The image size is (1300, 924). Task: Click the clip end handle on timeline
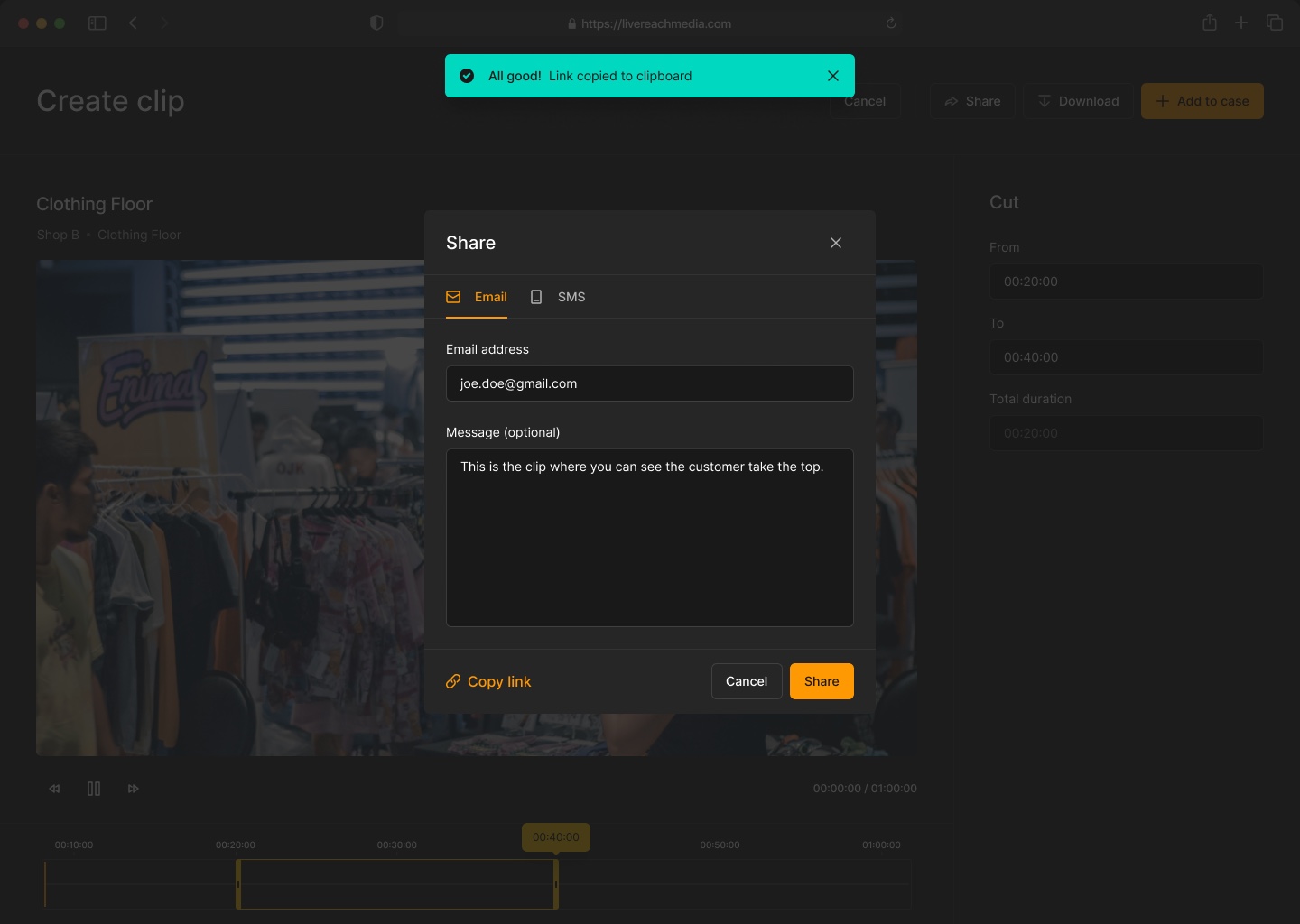tap(556, 884)
